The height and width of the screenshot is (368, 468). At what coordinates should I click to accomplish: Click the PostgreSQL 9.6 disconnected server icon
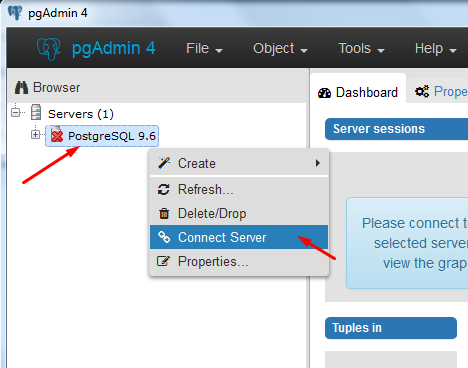point(57,135)
